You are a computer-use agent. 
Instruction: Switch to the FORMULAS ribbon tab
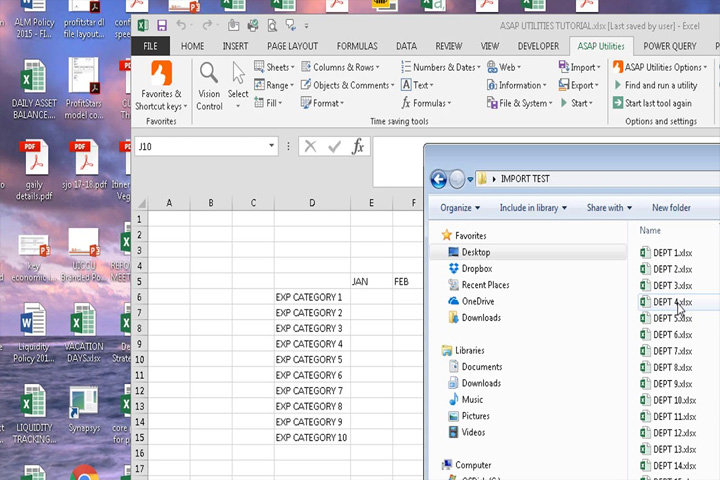(357, 46)
